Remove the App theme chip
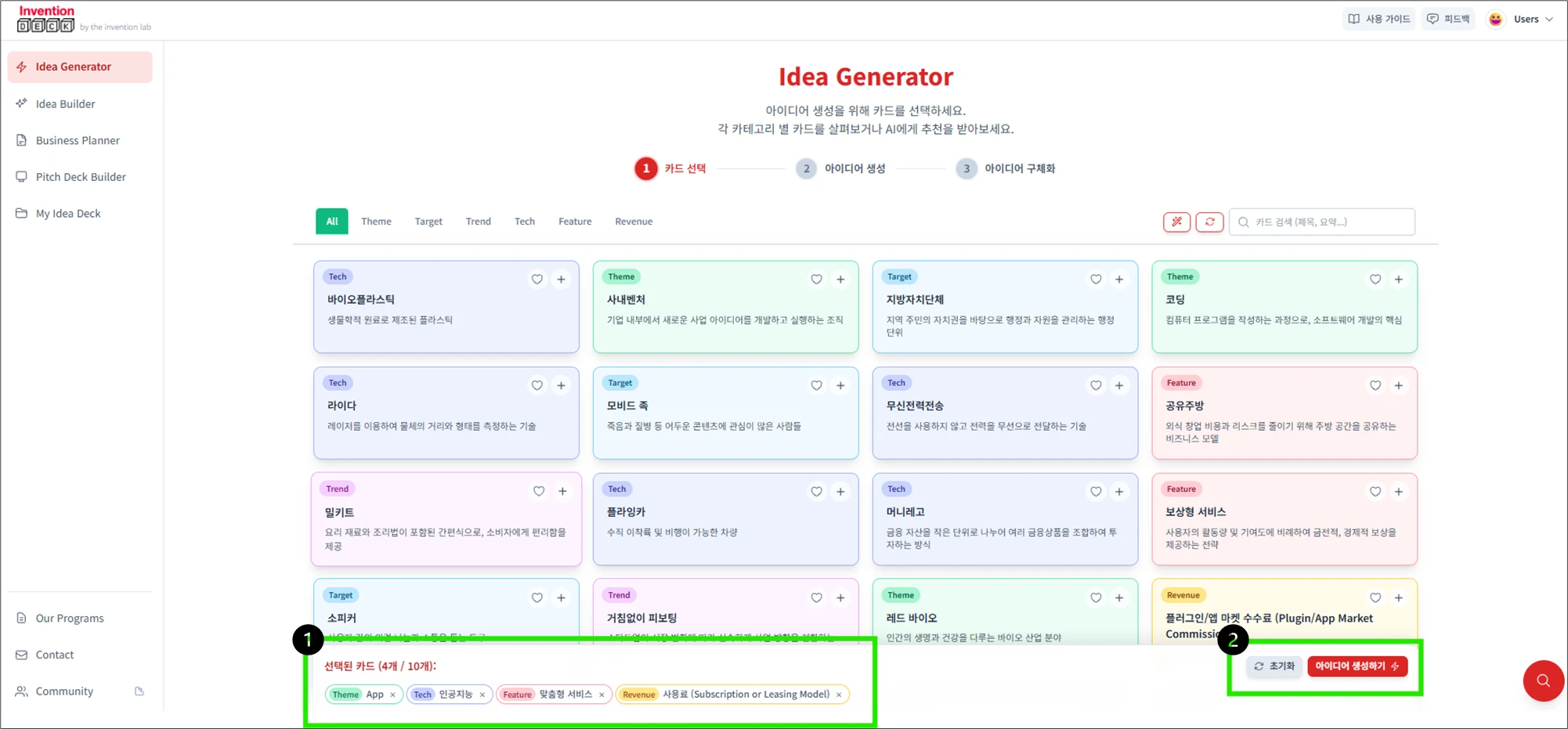This screenshot has height=729, width=1568. tap(392, 695)
